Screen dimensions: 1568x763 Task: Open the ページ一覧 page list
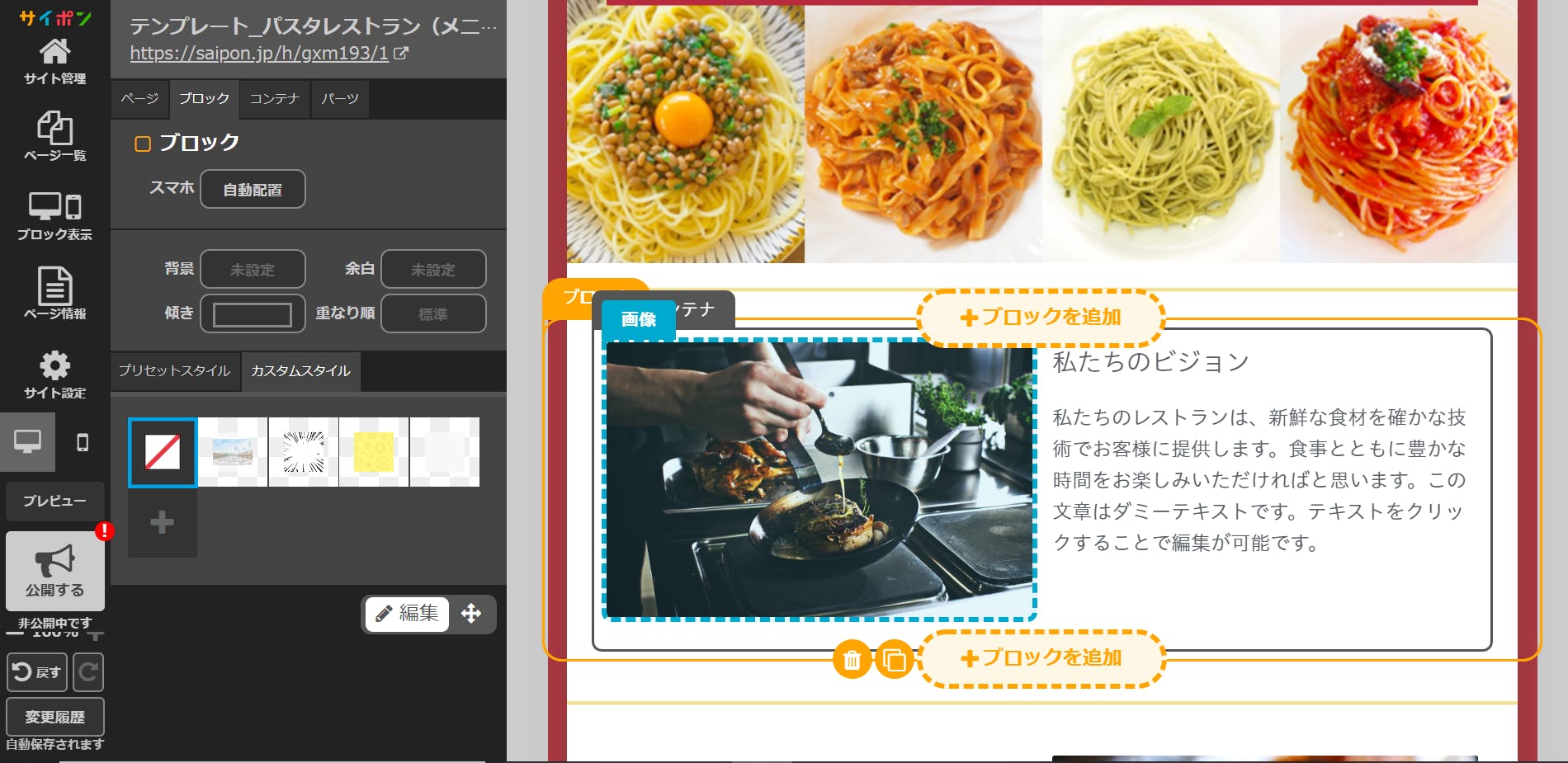[54, 136]
